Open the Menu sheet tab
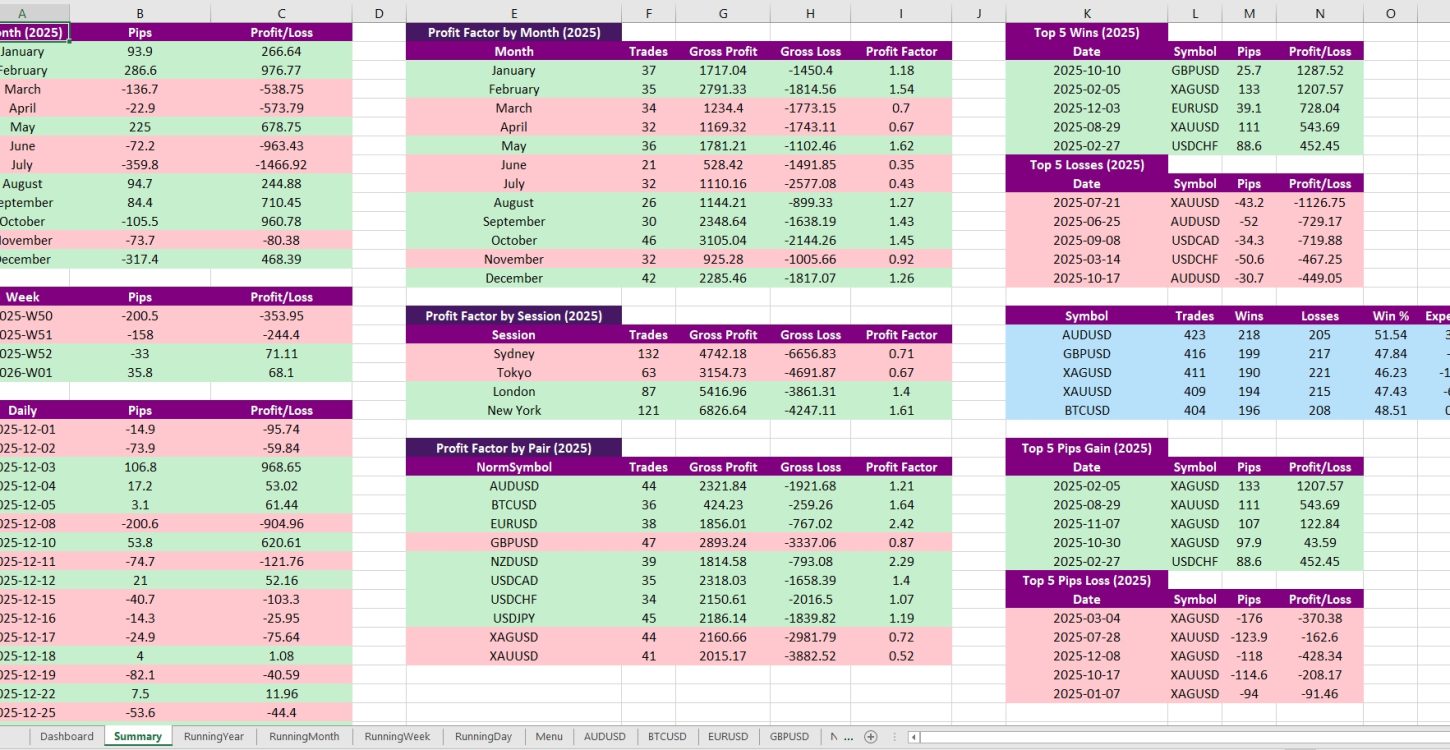The height and width of the screenshot is (750, 1450). (549, 737)
